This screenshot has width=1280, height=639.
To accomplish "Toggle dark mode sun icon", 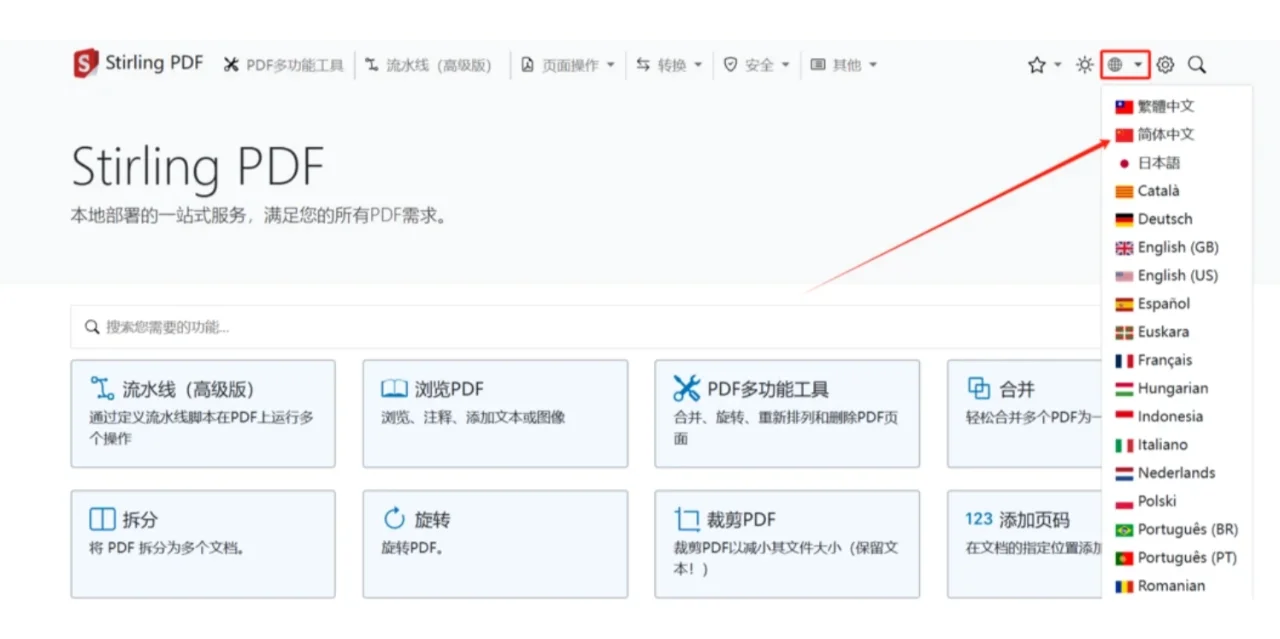I will (x=1084, y=65).
